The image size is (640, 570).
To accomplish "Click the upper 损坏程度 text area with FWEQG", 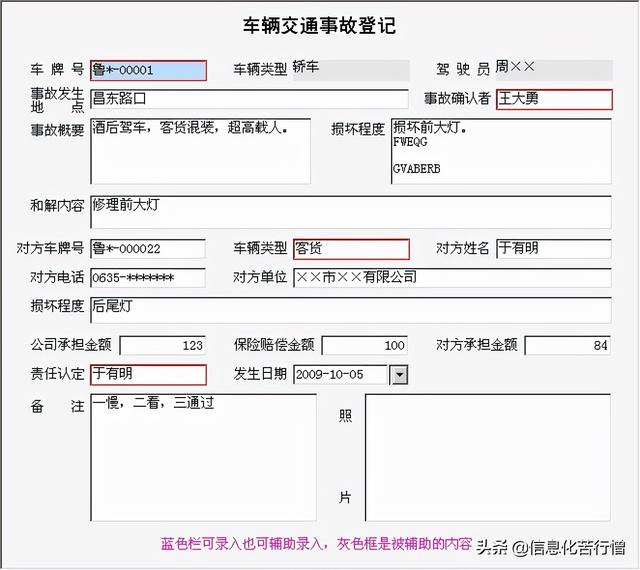I will pos(501,151).
